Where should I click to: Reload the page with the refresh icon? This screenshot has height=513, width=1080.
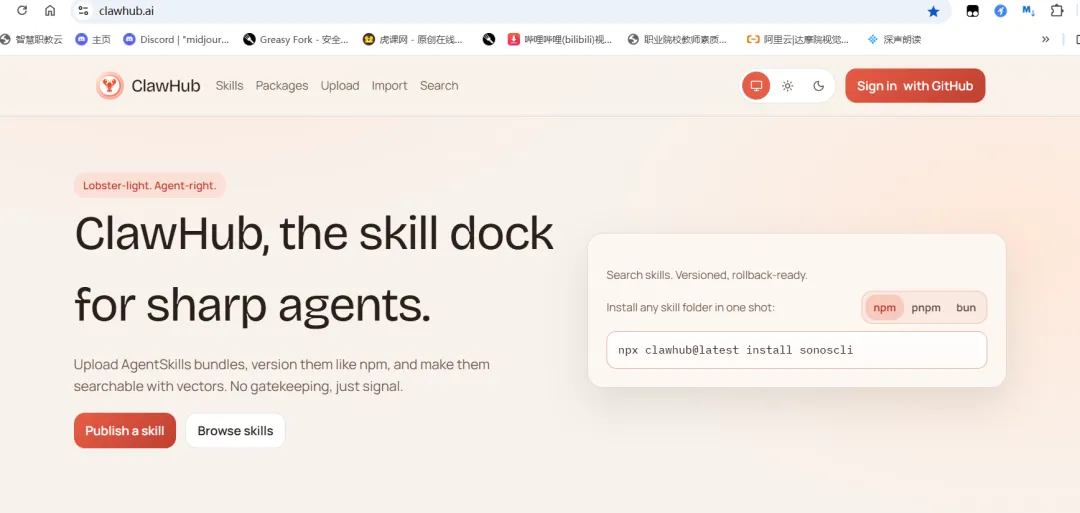[22, 10]
